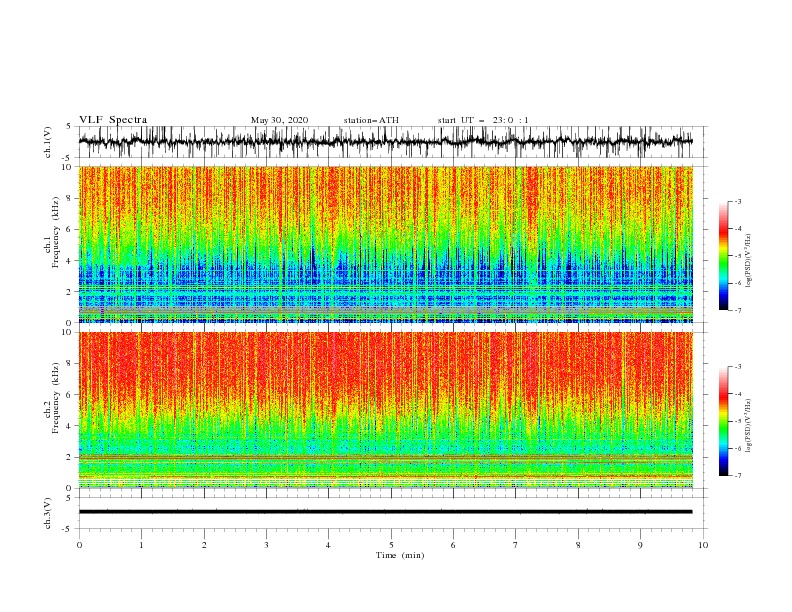Viewport: 792px width, 612px height.
Task: Click the '6' kHz tick on ch.2 axis
Action: click(70, 395)
